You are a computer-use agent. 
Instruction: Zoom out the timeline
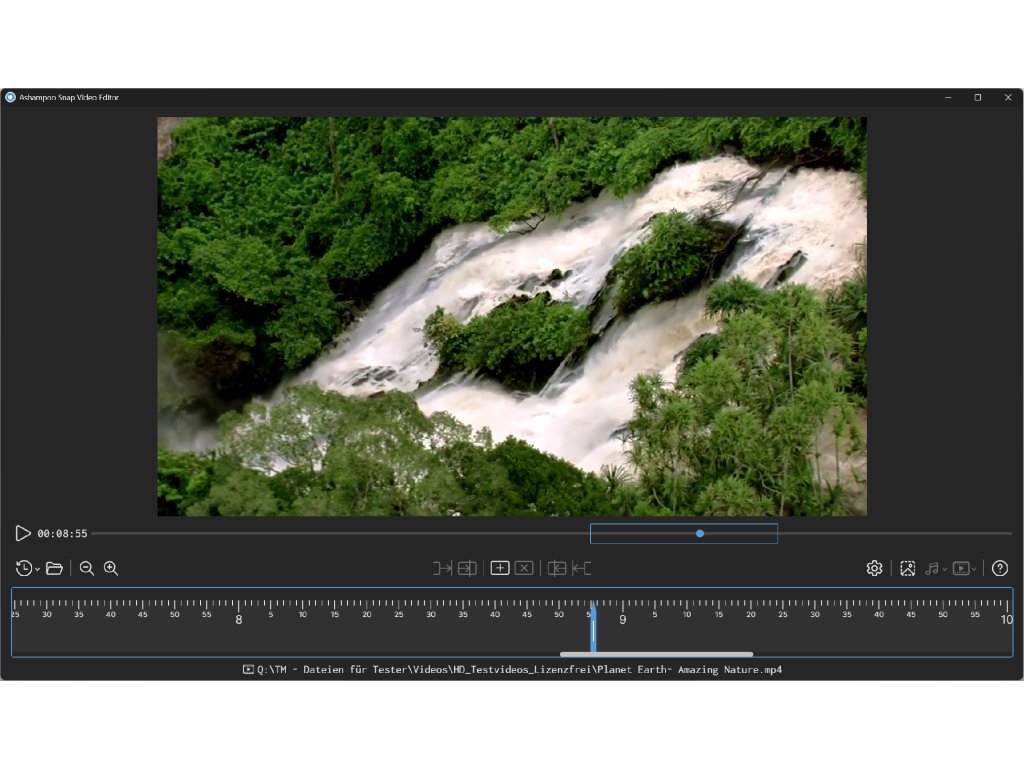[x=87, y=568]
